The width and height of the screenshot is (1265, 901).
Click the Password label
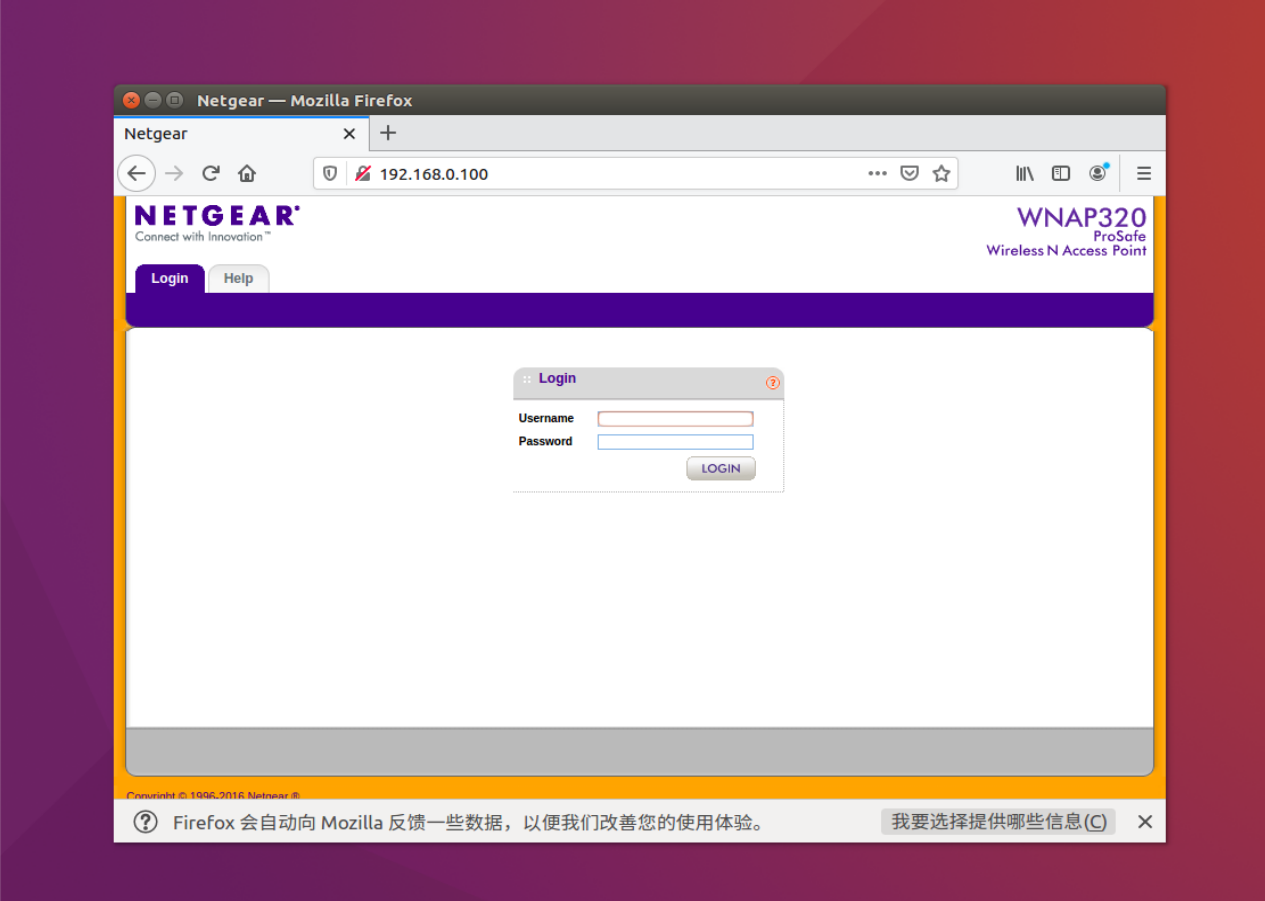click(545, 441)
